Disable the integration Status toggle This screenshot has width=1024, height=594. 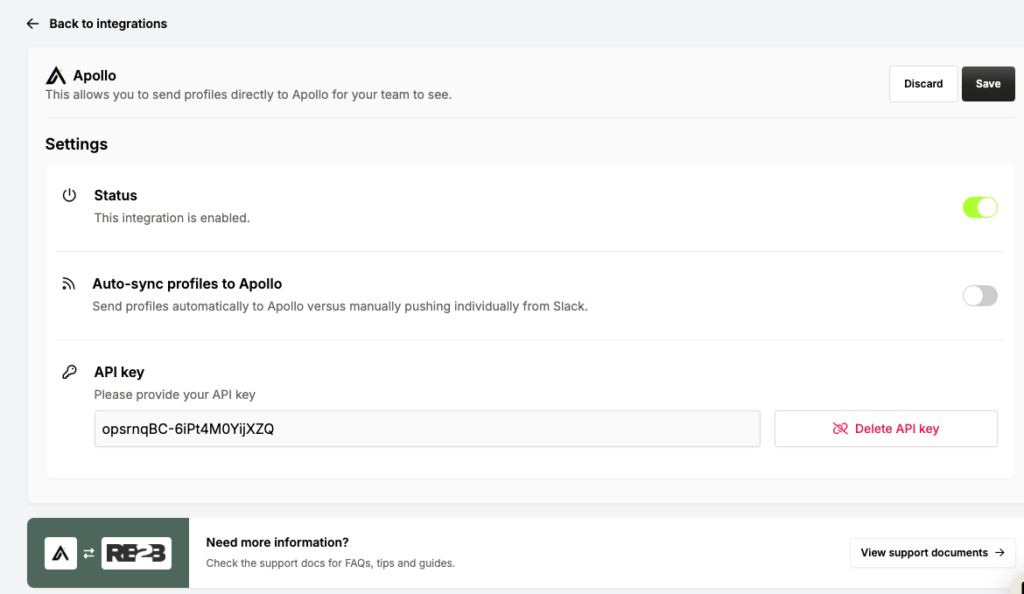[979, 207]
